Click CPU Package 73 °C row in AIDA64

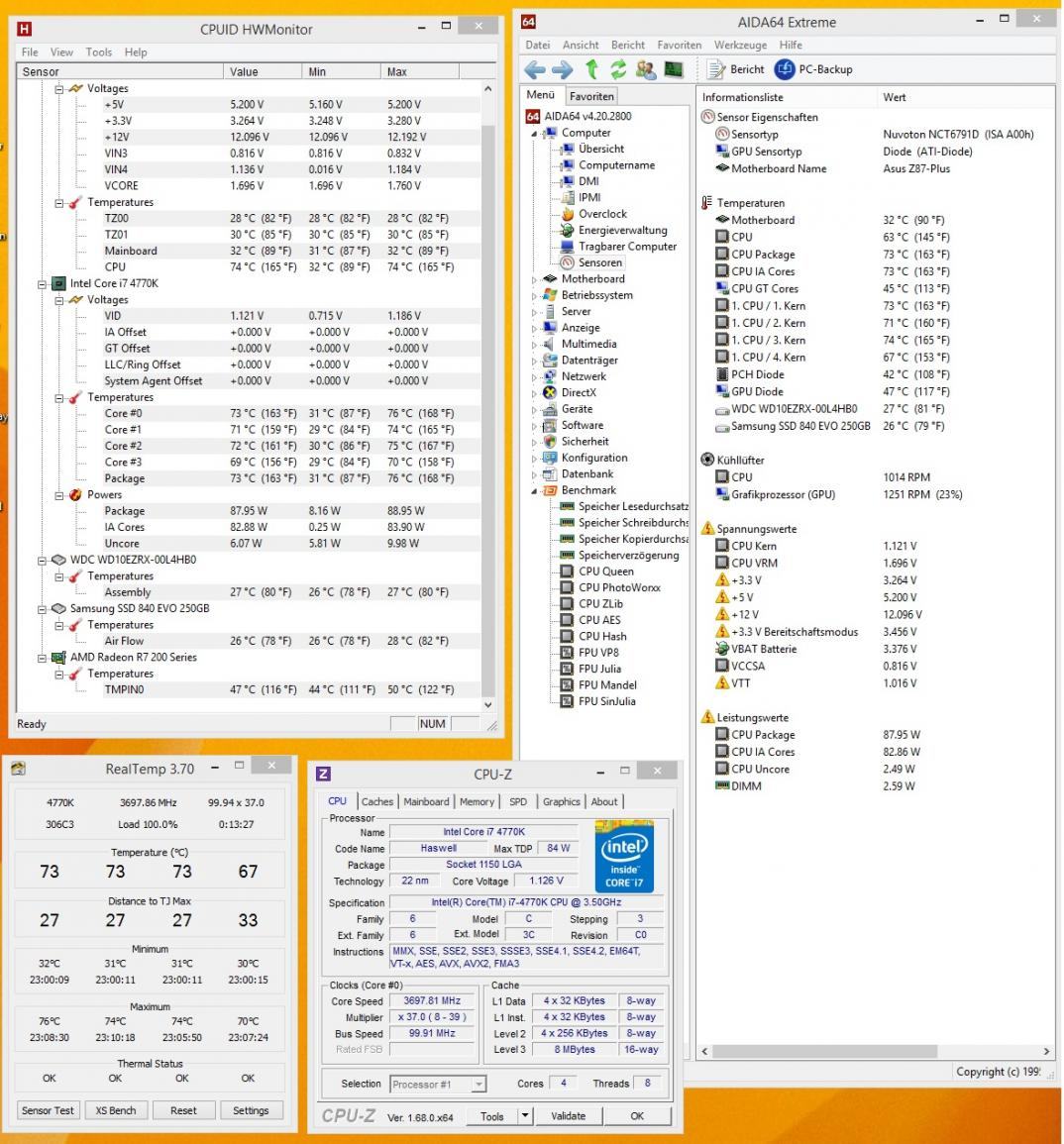pyautogui.click(x=832, y=255)
